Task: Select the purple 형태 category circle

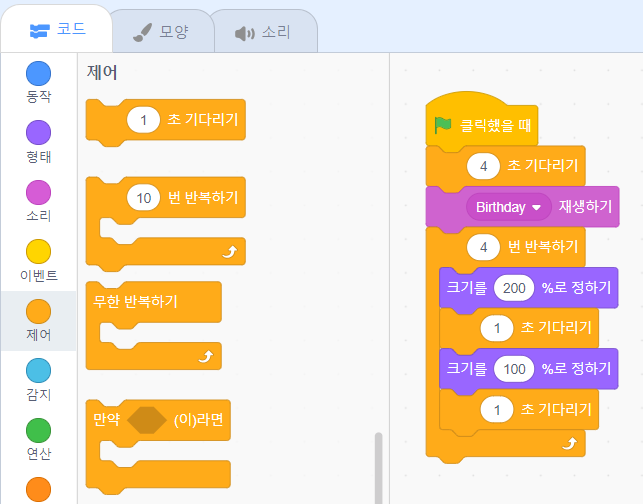Action: pos(39,132)
